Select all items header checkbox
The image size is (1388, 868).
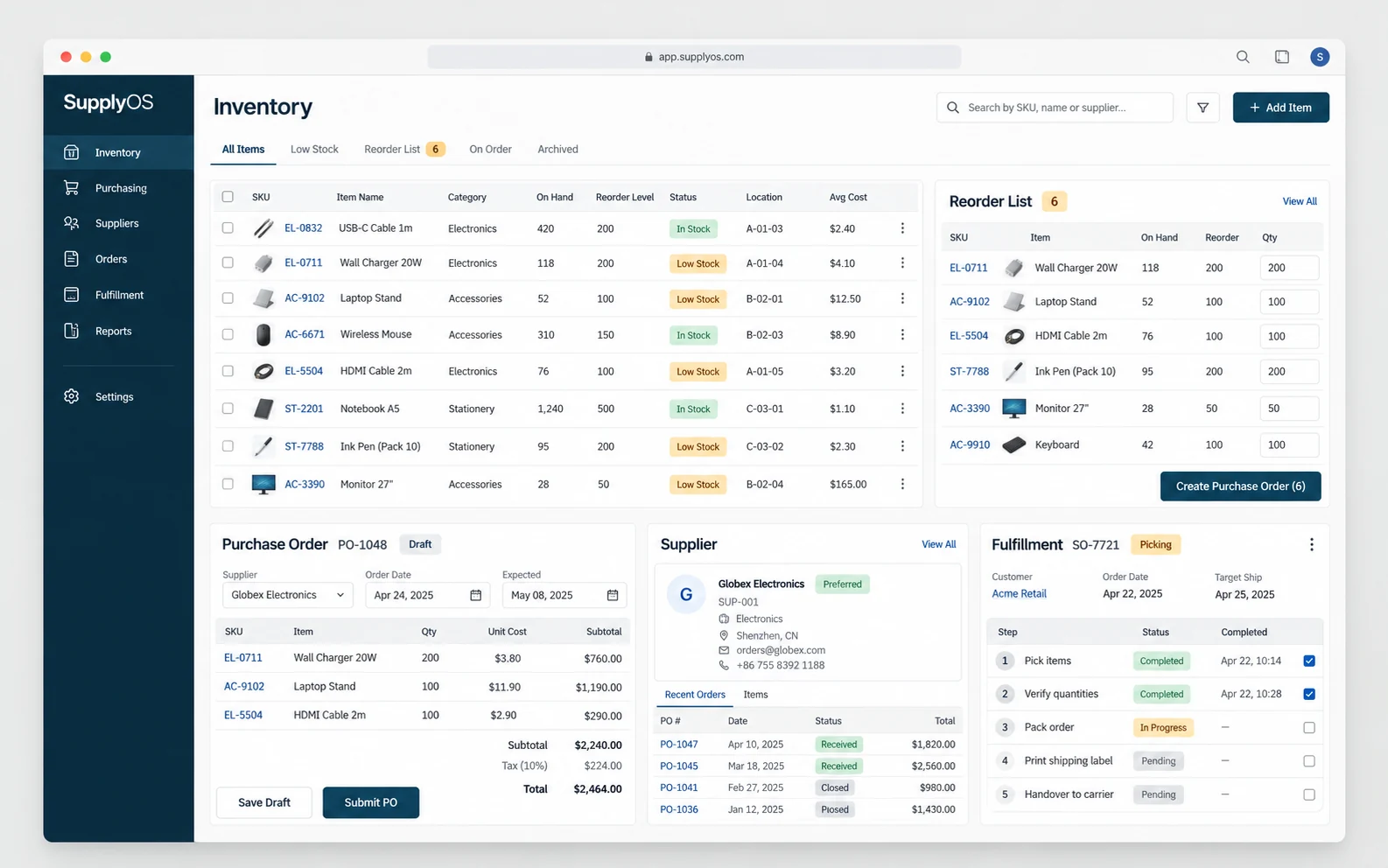click(228, 197)
